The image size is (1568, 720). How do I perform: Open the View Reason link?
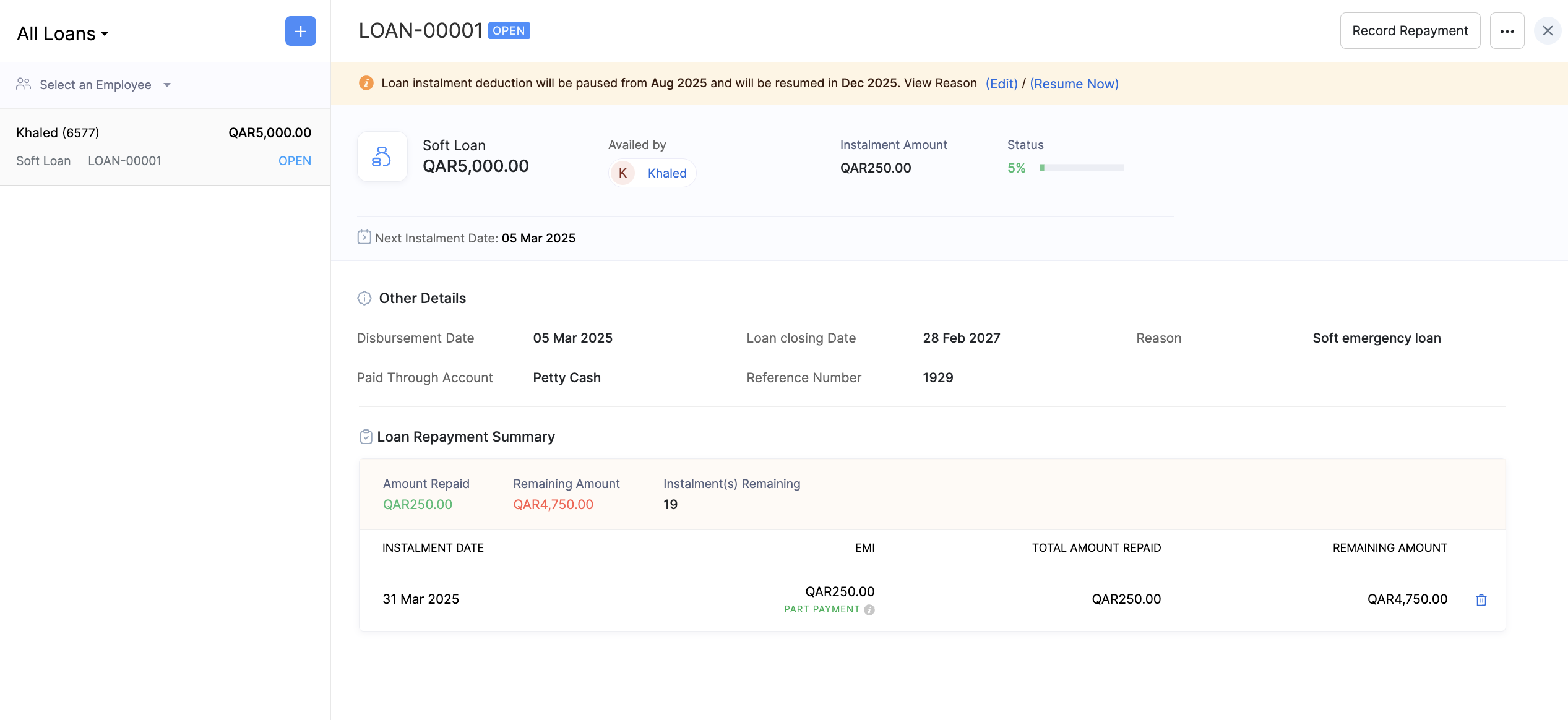click(940, 83)
